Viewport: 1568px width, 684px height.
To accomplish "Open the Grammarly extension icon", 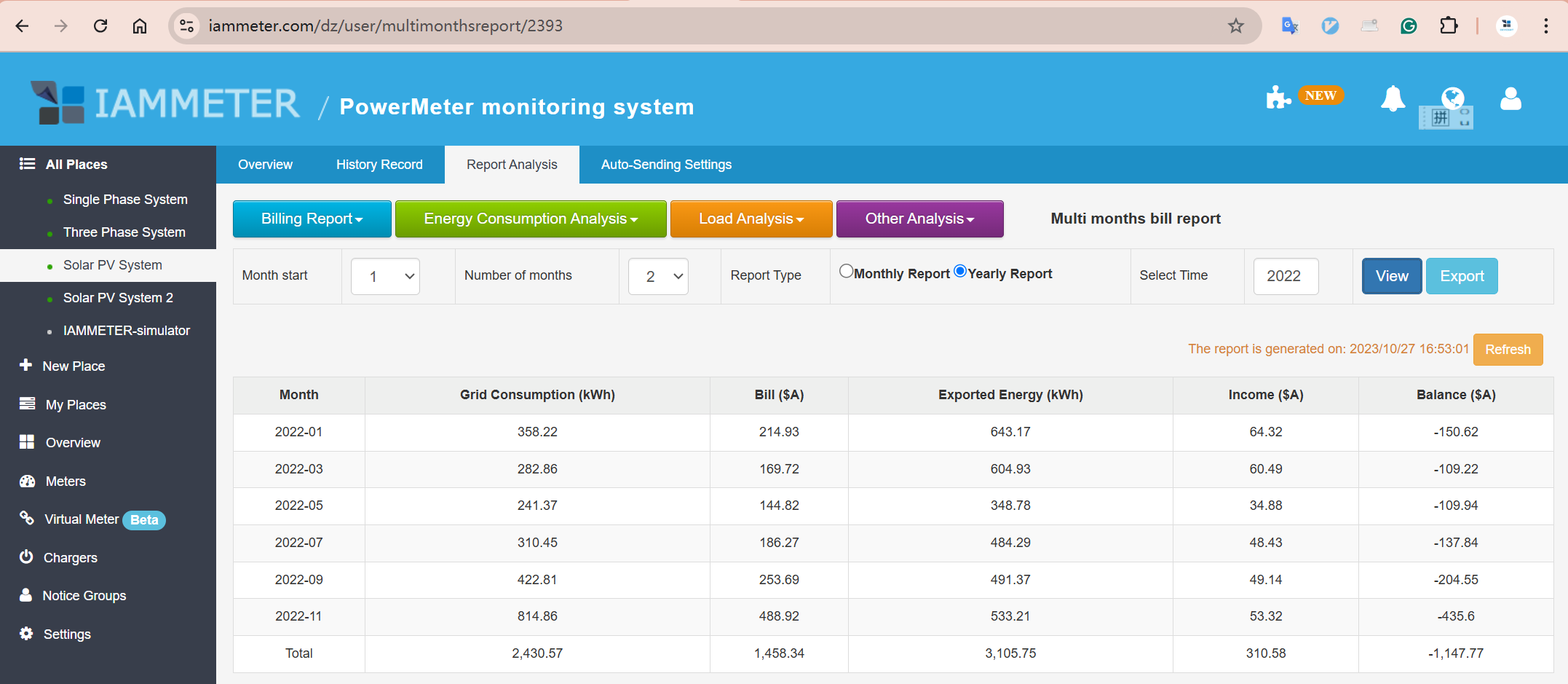I will pos(1409,26).
